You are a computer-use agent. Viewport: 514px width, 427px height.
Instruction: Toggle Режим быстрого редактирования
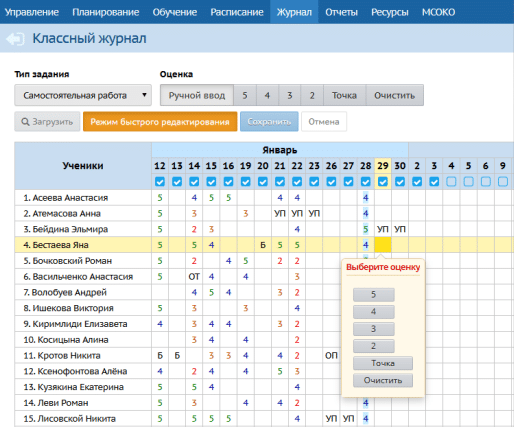pyautogui.click(x=160, y=122)
